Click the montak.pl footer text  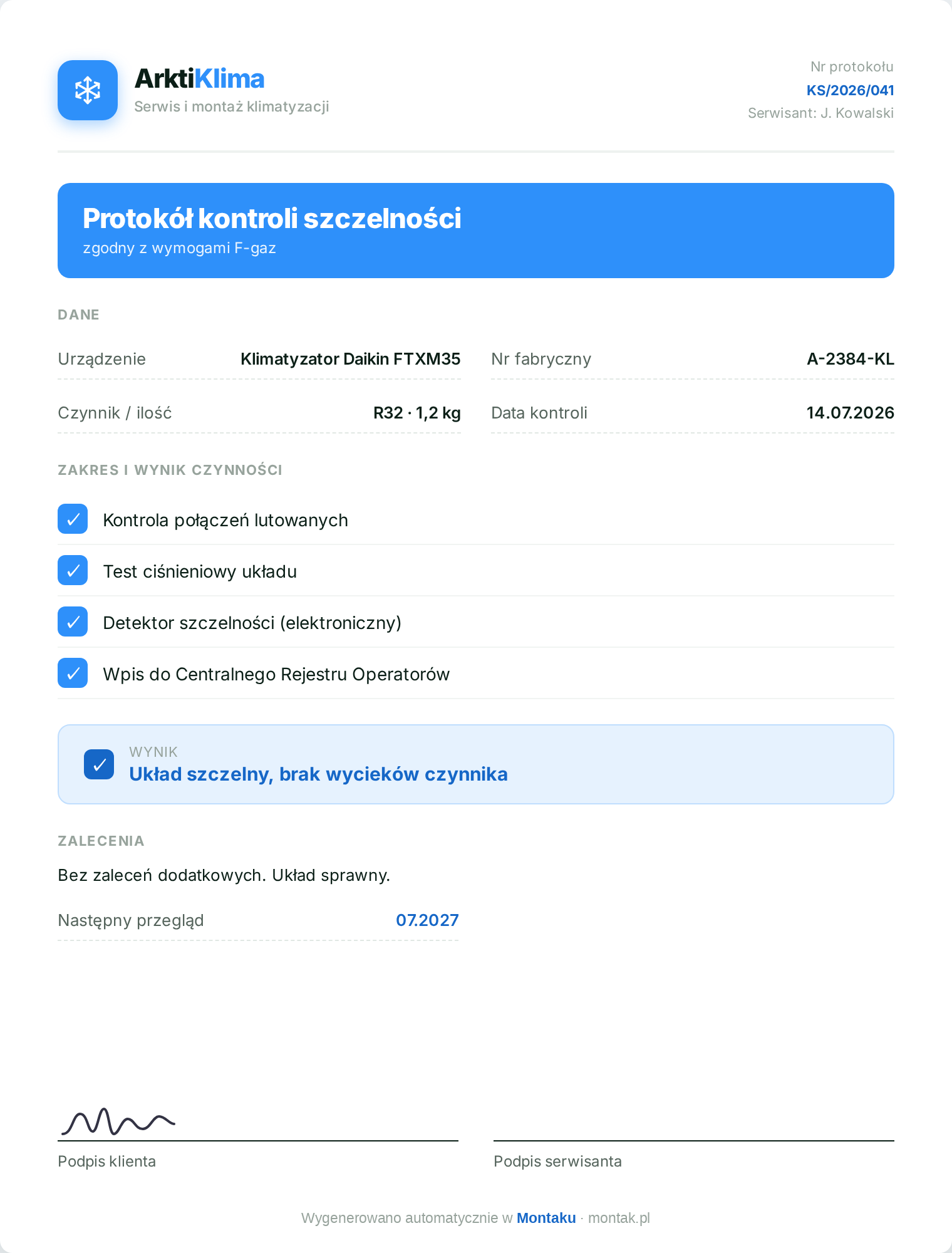[619, 1218]
